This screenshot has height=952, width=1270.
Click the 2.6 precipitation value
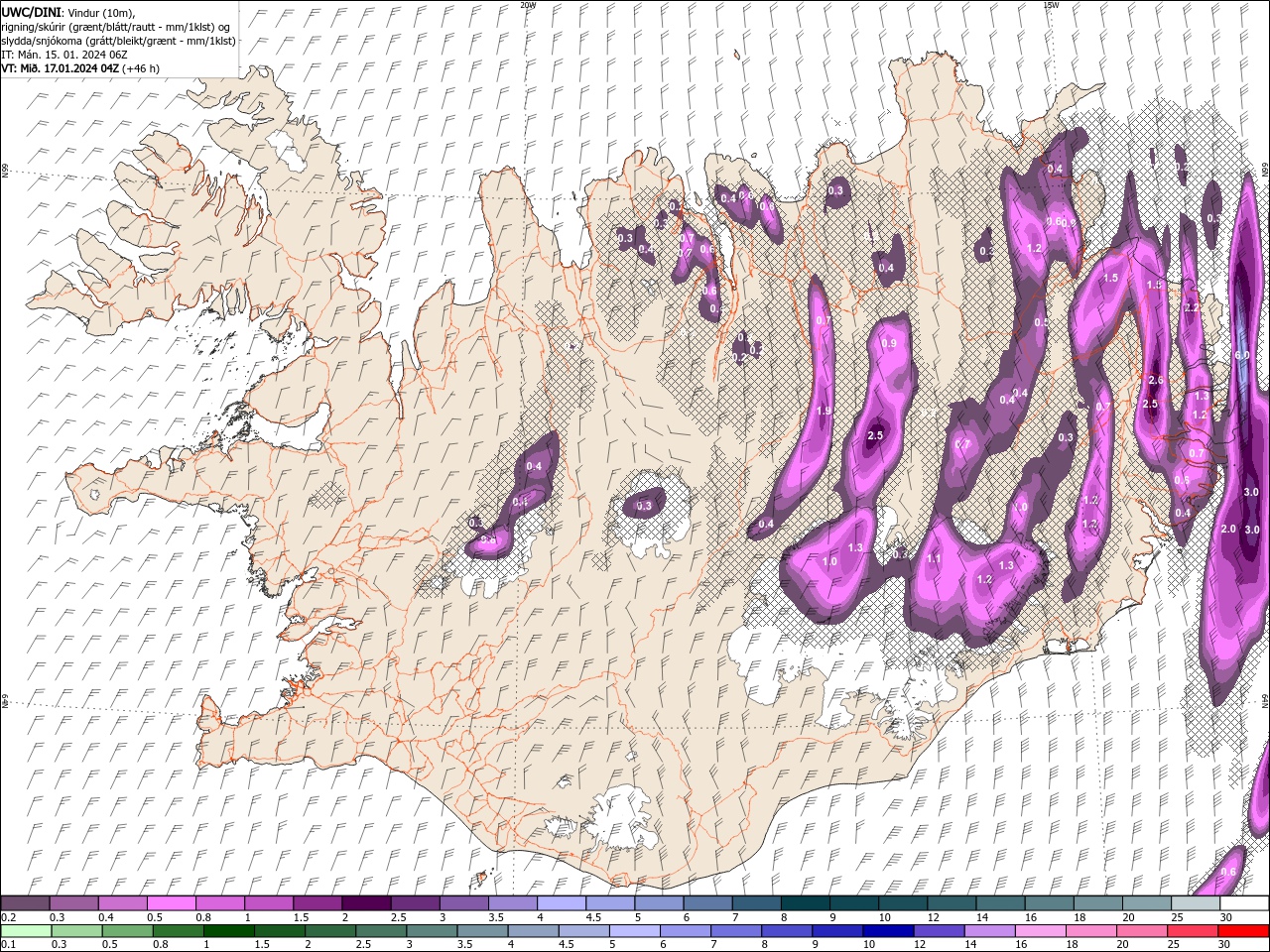click(x=1155, y=380)
